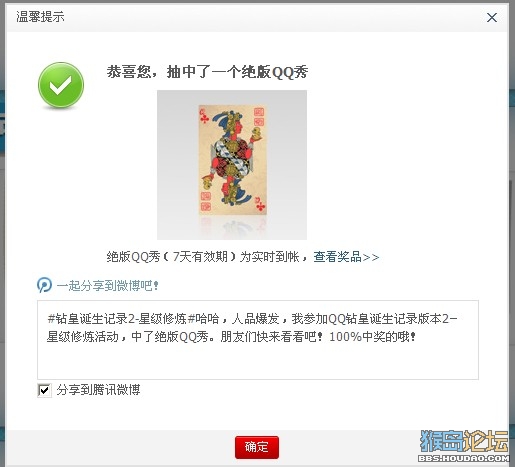Click the 温馨提示 dialog title text
The width and height of the screenshot is (515, 467).
pyautogui.click(x=40, y=17)
